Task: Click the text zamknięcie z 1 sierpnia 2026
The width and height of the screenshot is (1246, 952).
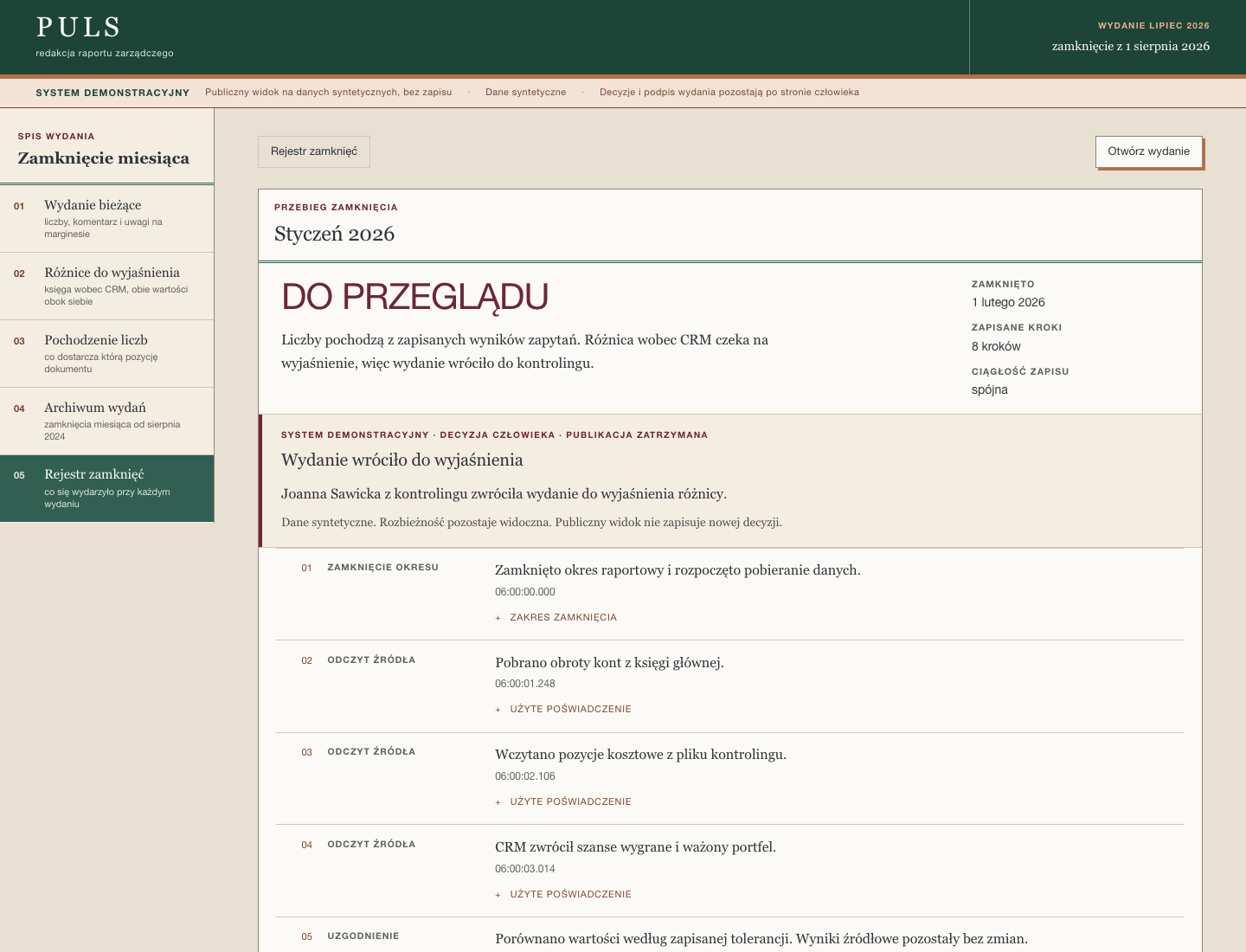Action: coord(1131,47)
